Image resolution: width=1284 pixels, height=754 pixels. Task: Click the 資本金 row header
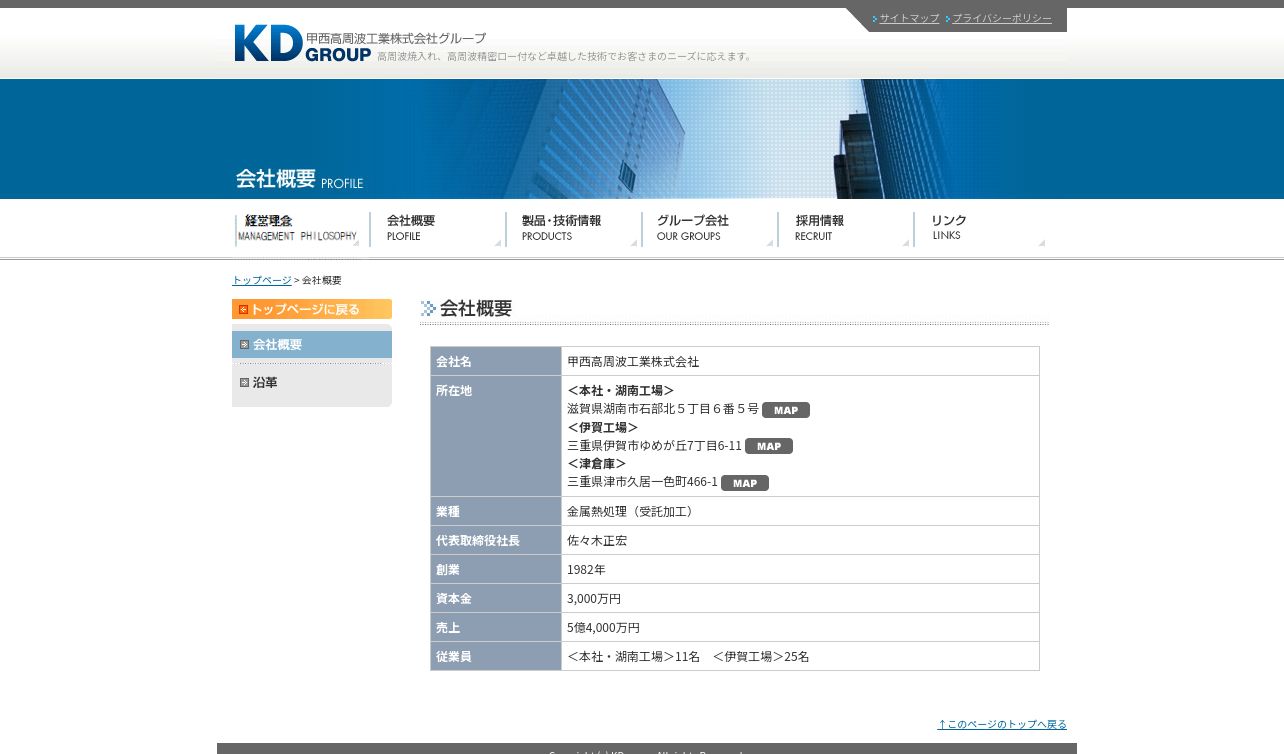496,598
